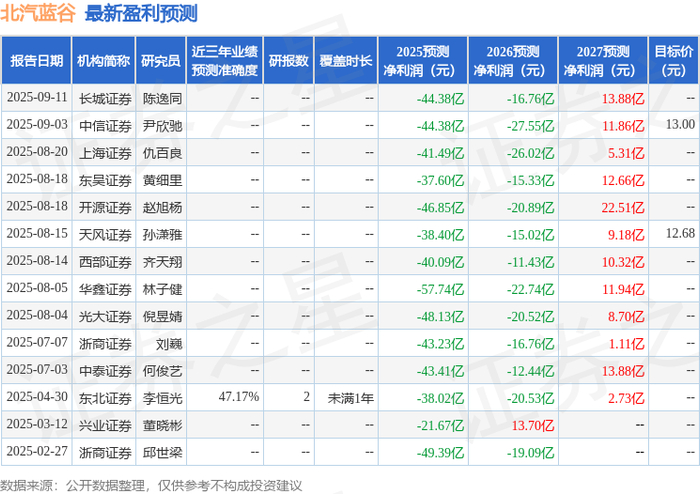Click the 兴业证券 institution cell

[105, 425]
